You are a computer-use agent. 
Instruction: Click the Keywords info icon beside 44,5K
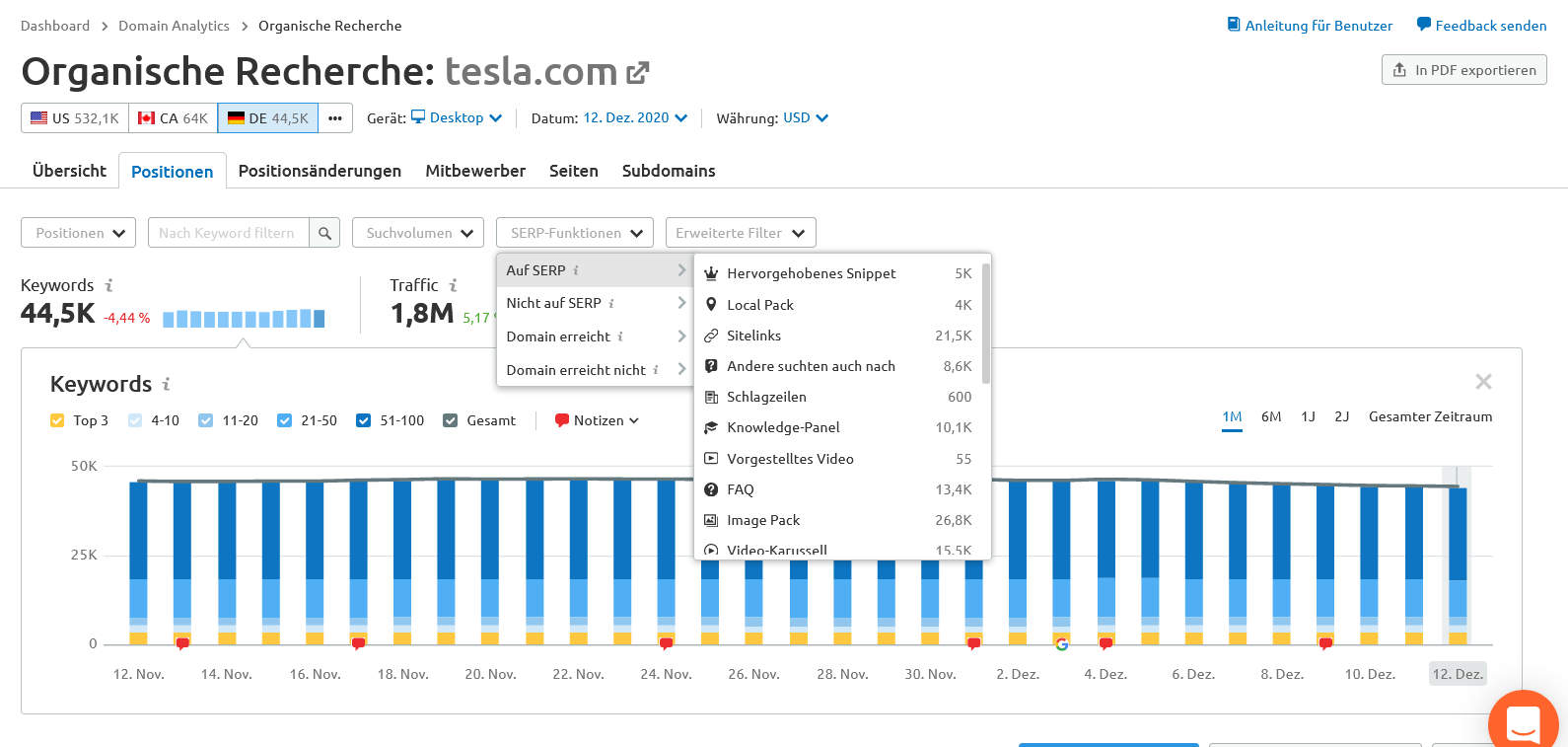pos(109,285)
